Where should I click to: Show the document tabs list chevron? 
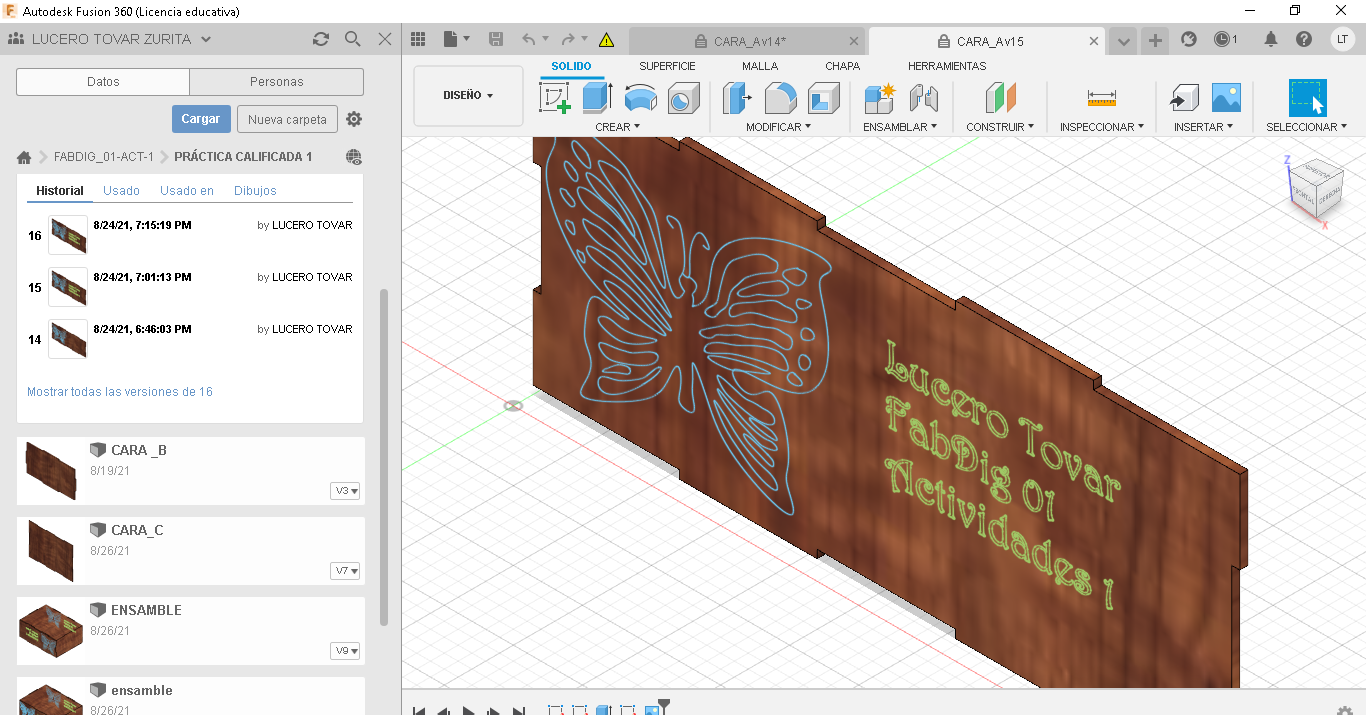(1124, 41)
